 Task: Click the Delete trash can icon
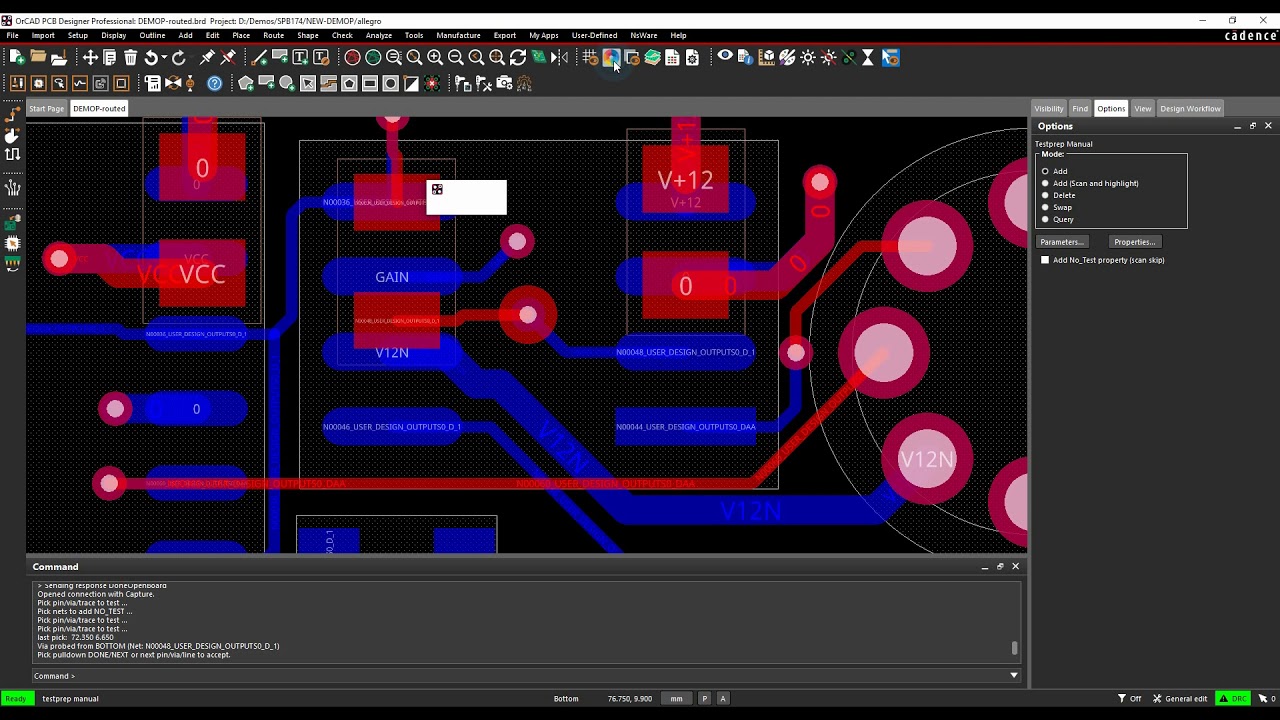coord(130,57)
